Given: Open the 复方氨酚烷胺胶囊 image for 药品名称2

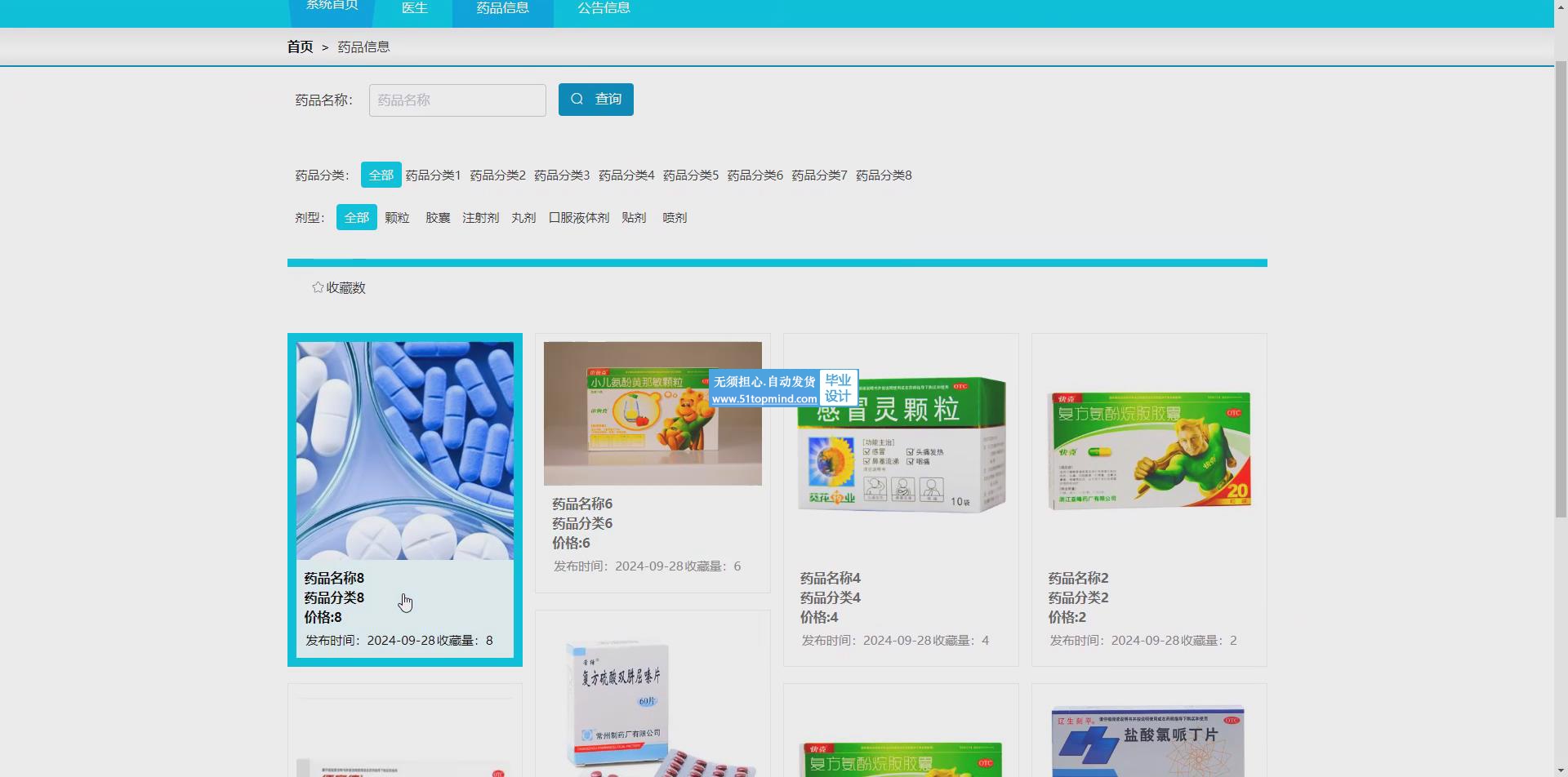Looking at the screenshot, I should pos(1148,450).
